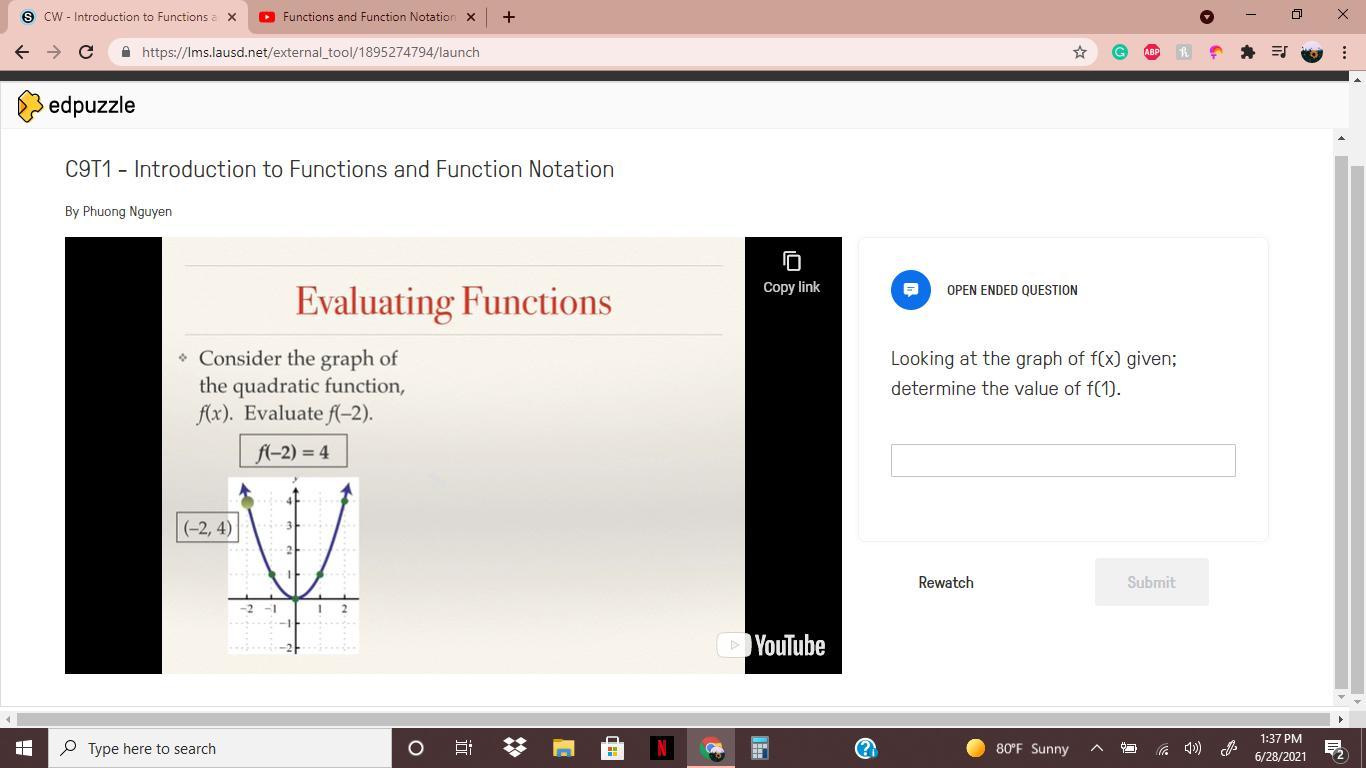
Task: Open the Grammarly extension icon
Action: tap(1120, 52)
